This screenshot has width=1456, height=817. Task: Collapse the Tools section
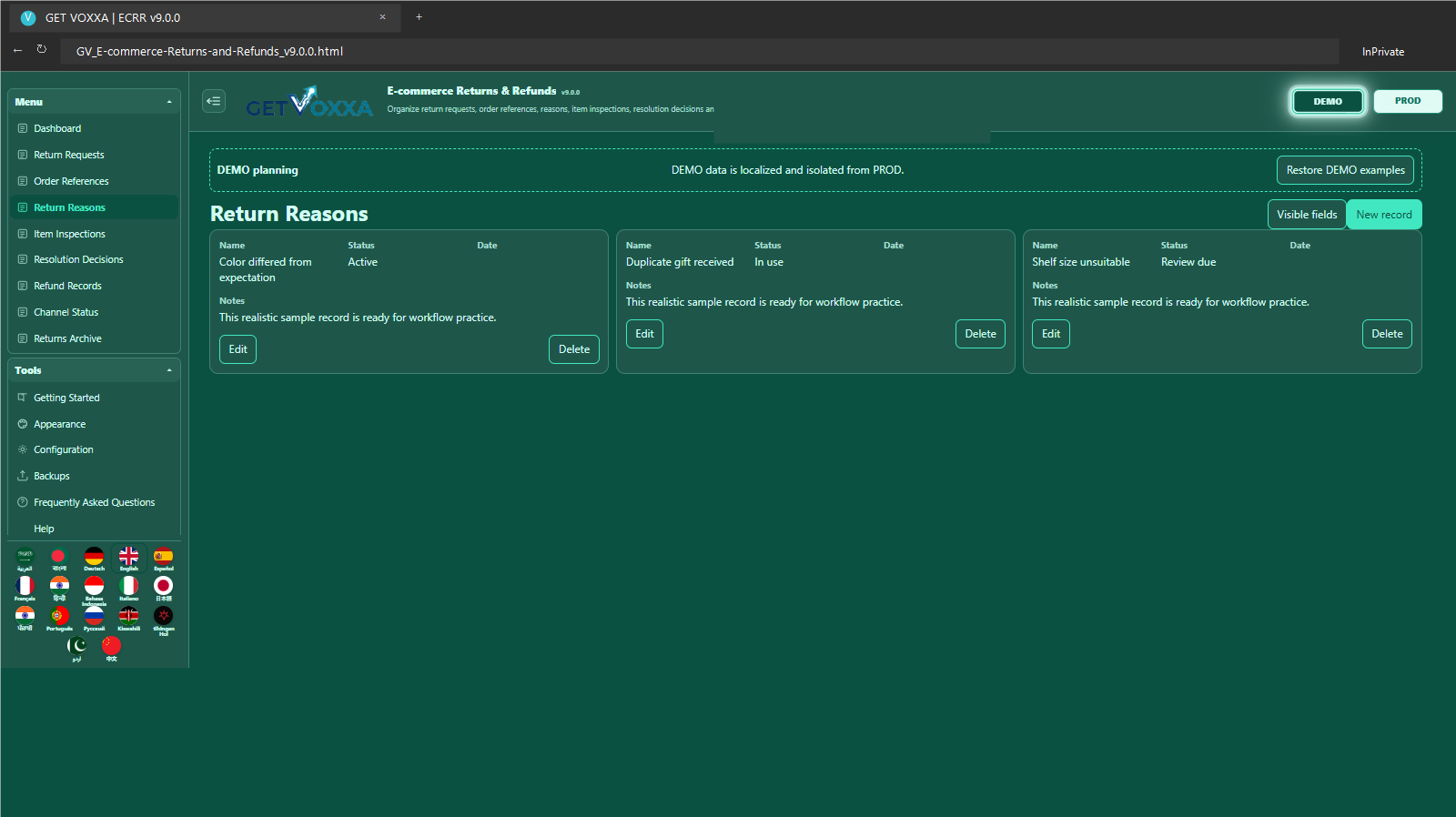pos(94,370)
